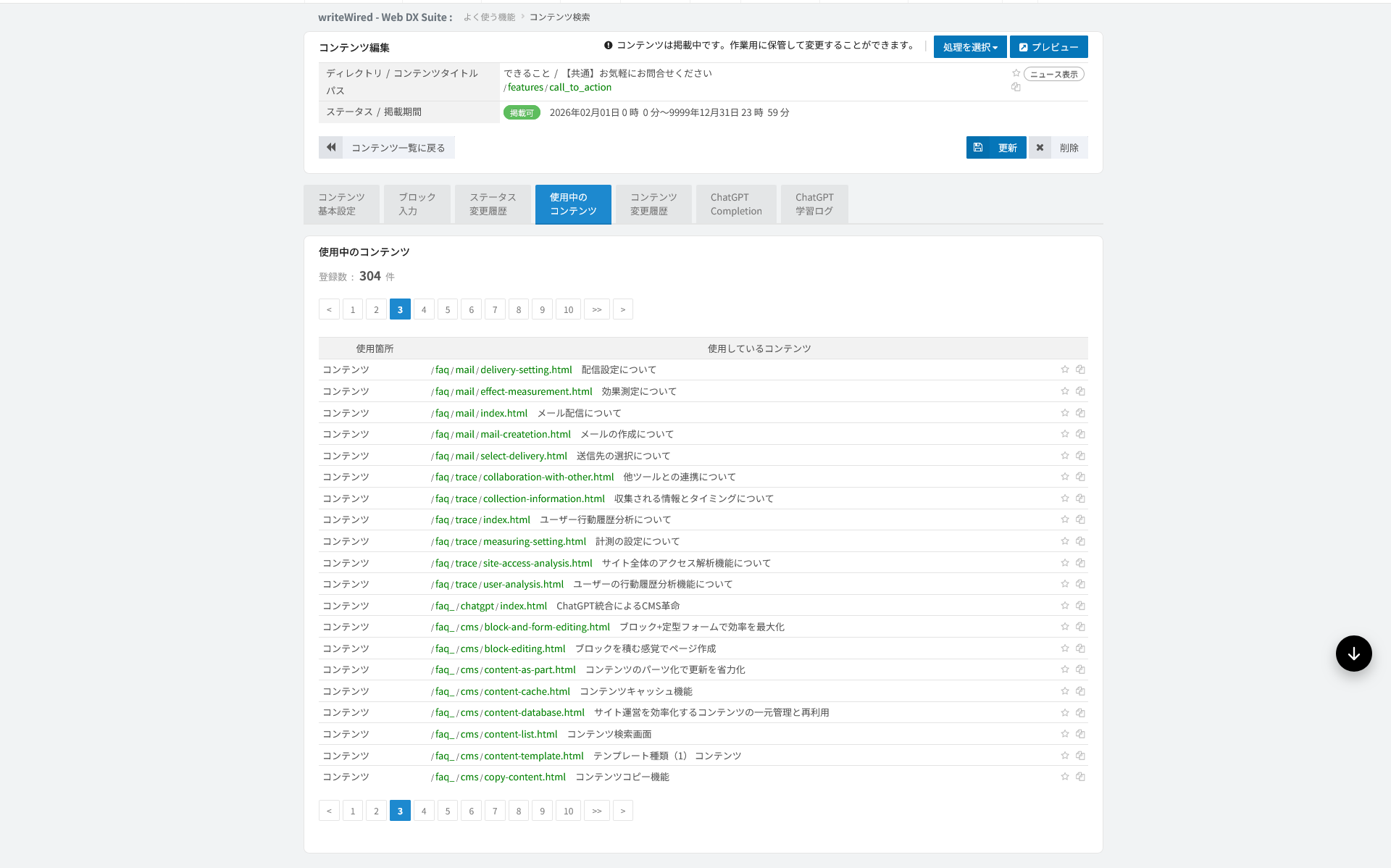1391x868 pixels.
Task: Click the 更新 save button
Action: point(996,147)
